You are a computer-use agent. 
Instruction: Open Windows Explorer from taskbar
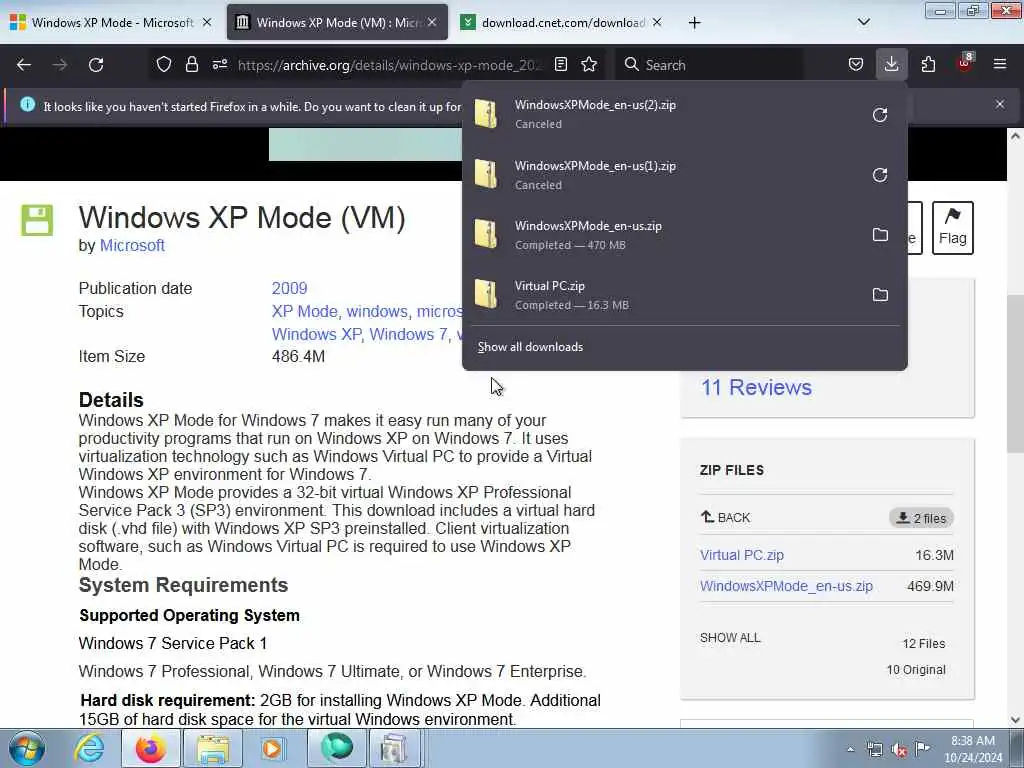(213, 748)
